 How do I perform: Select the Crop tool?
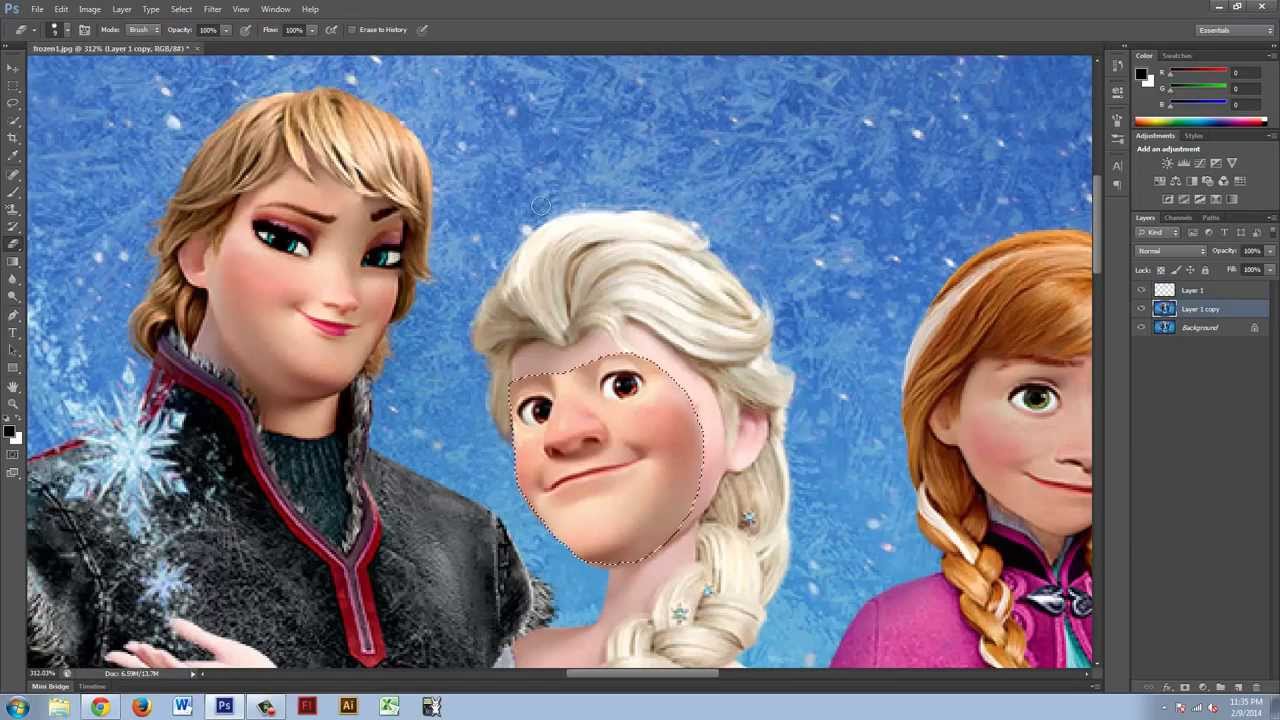[x=12, y=138]
